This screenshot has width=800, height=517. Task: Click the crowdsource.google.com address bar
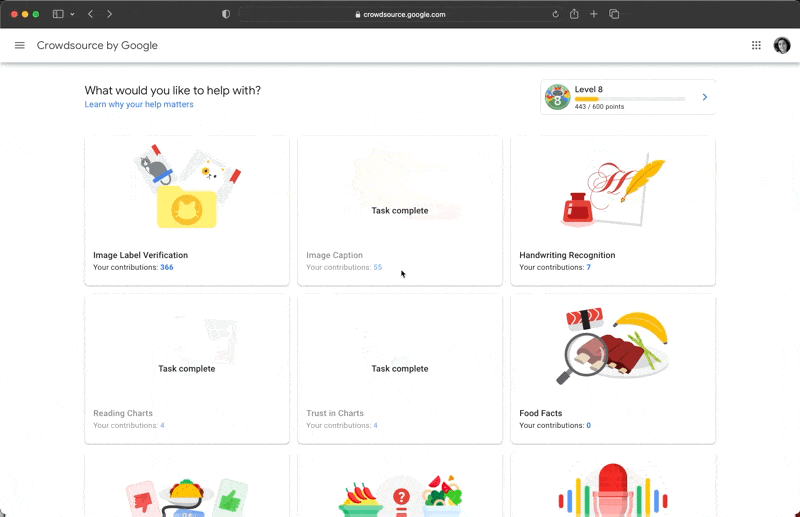[399, 14]
